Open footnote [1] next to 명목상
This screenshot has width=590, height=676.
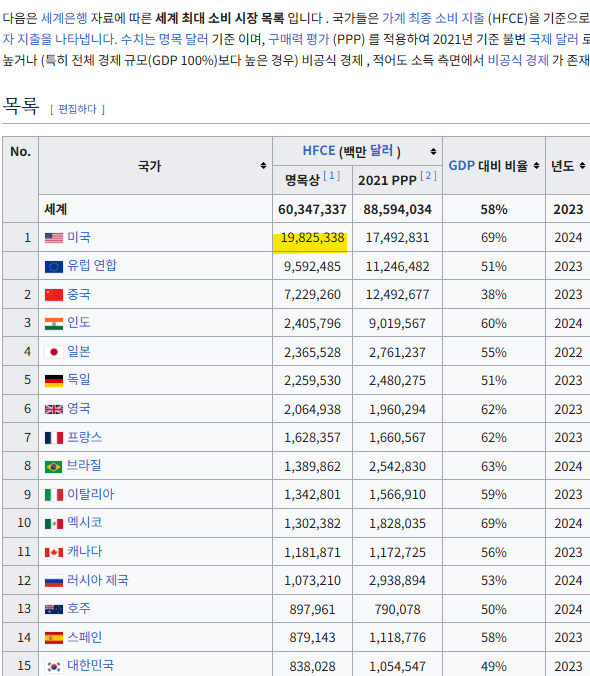pyautogui.click(x=331, y=176)
